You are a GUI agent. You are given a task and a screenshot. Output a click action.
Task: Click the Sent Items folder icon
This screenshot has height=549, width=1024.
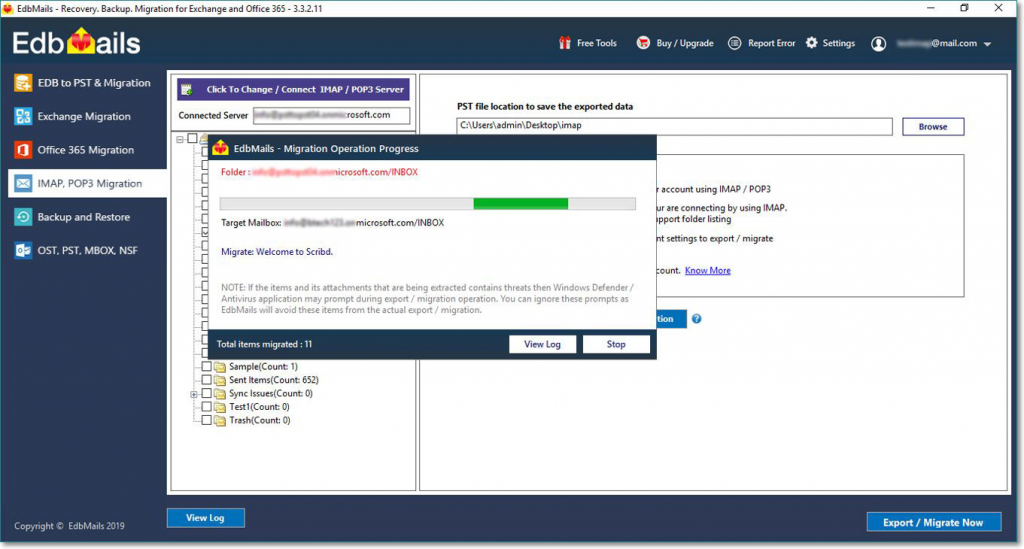pos(220,380)
